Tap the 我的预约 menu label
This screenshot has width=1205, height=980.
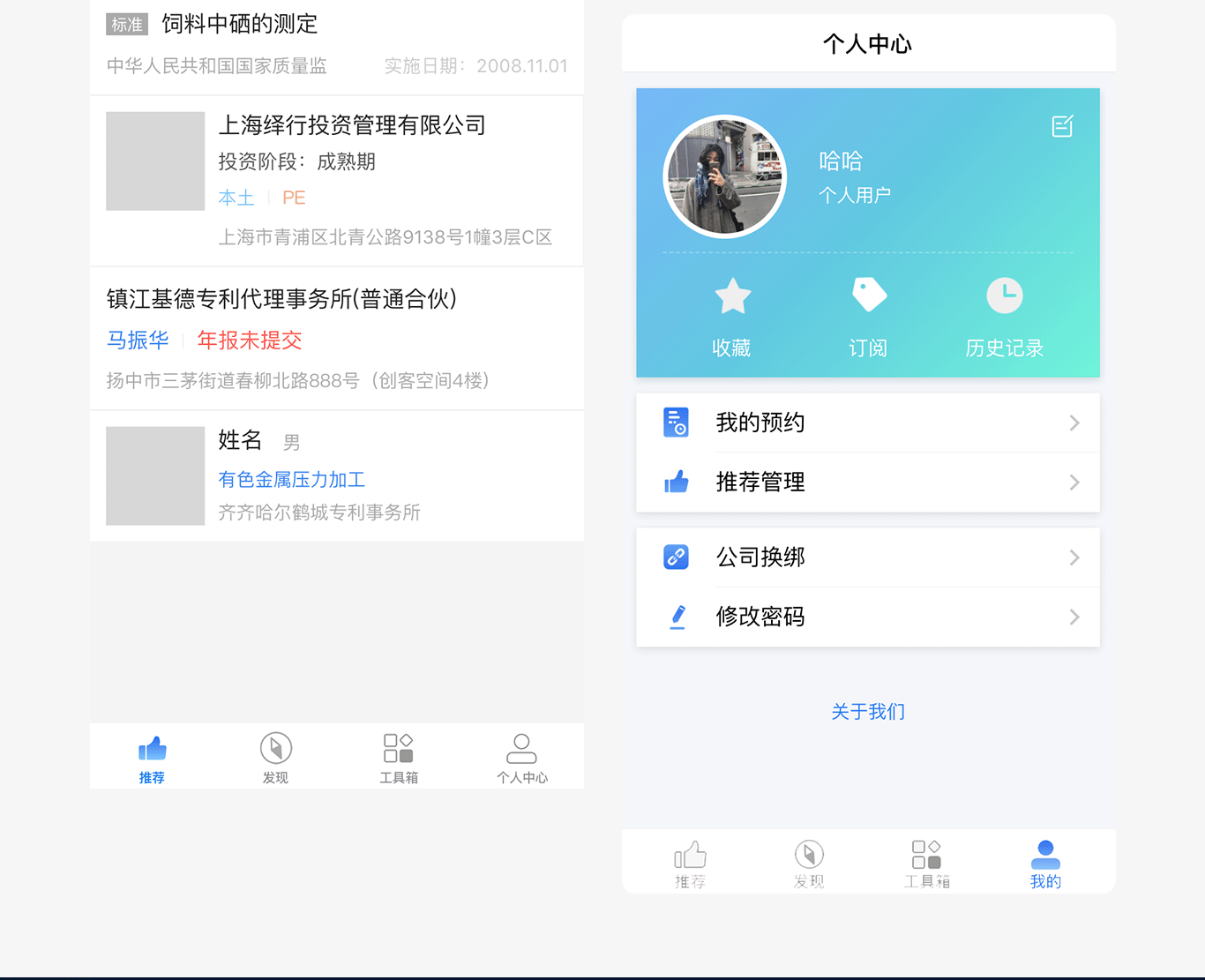coord(760,423)
